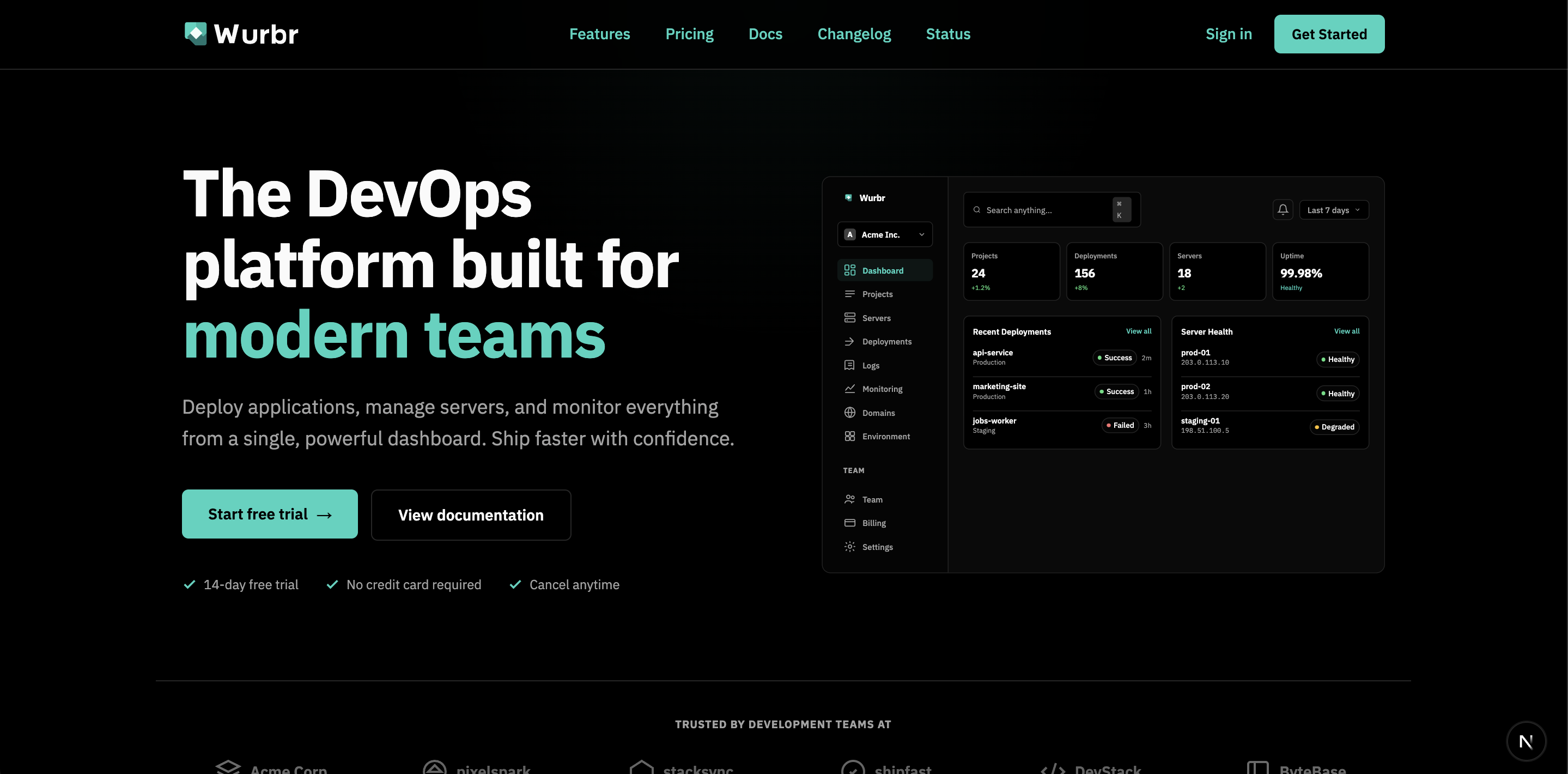Click the Settings gear icon in sidebar

point(850,547)
